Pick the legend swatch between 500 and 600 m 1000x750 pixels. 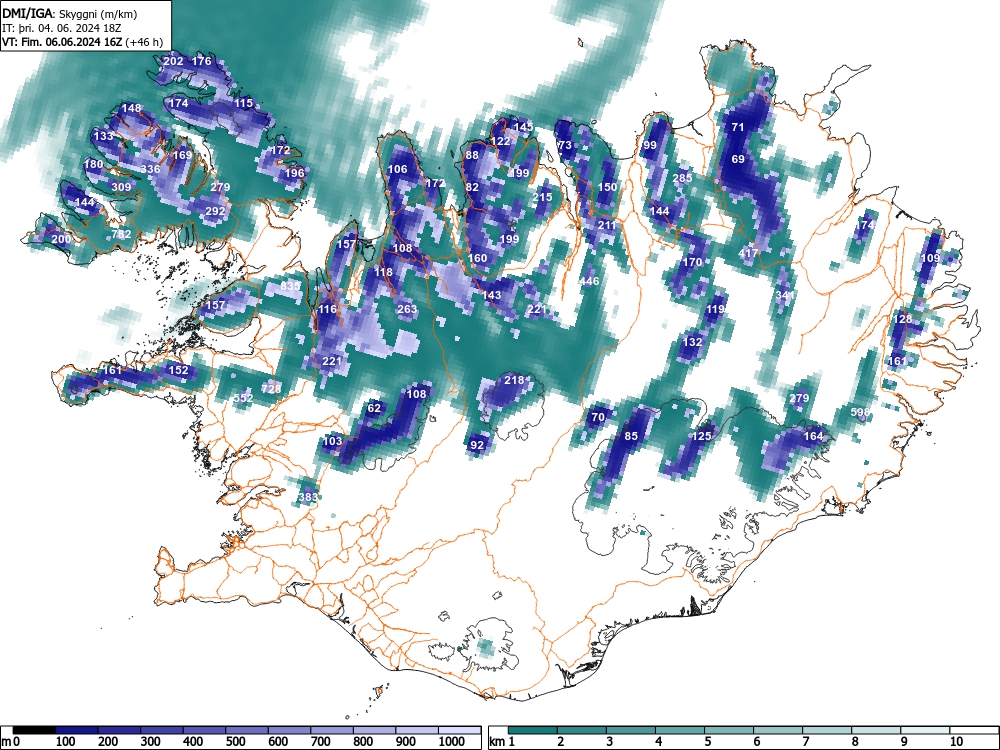click(x=247, y=730)
